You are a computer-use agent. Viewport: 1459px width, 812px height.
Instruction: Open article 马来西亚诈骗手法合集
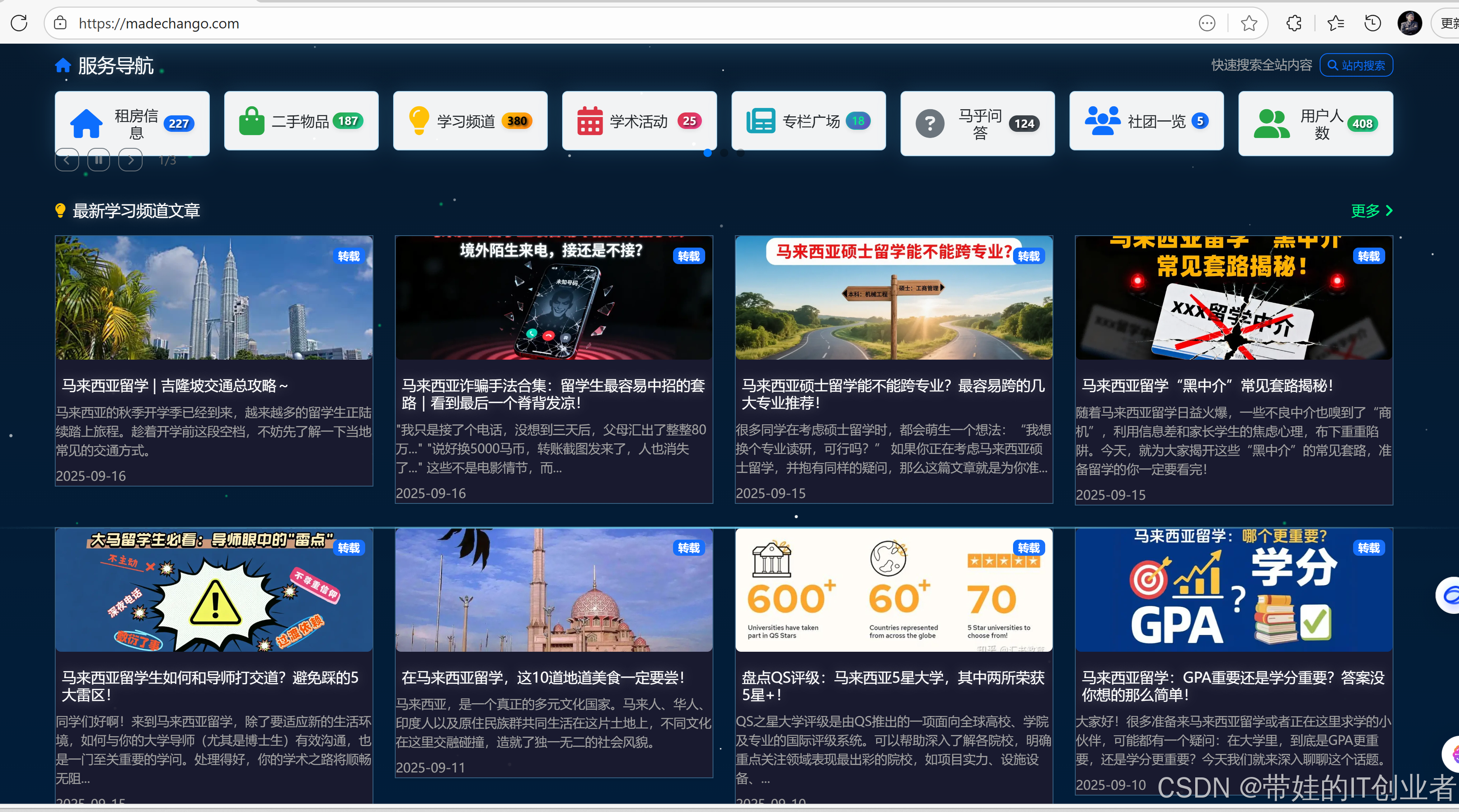pyautogui.click(x=554, y=394)
